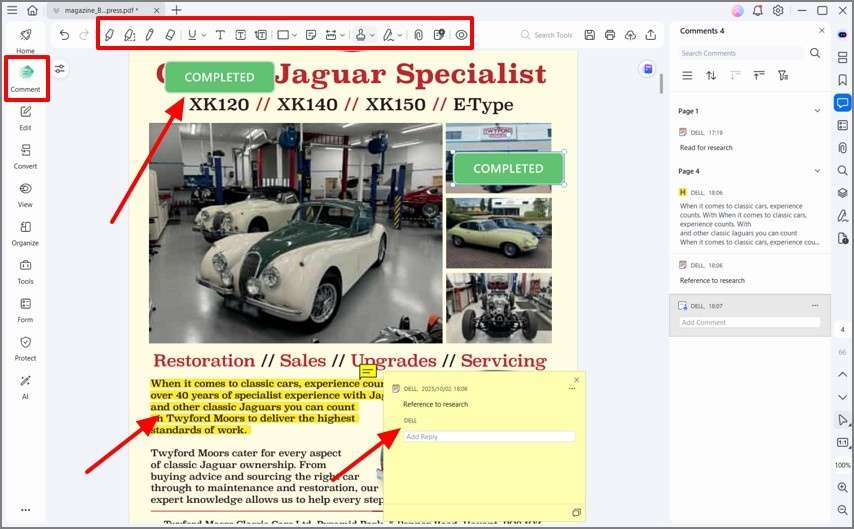Screen dimensions: 854x529
Task: Select the Rectangle shape tool
Action: pos(283,35)
